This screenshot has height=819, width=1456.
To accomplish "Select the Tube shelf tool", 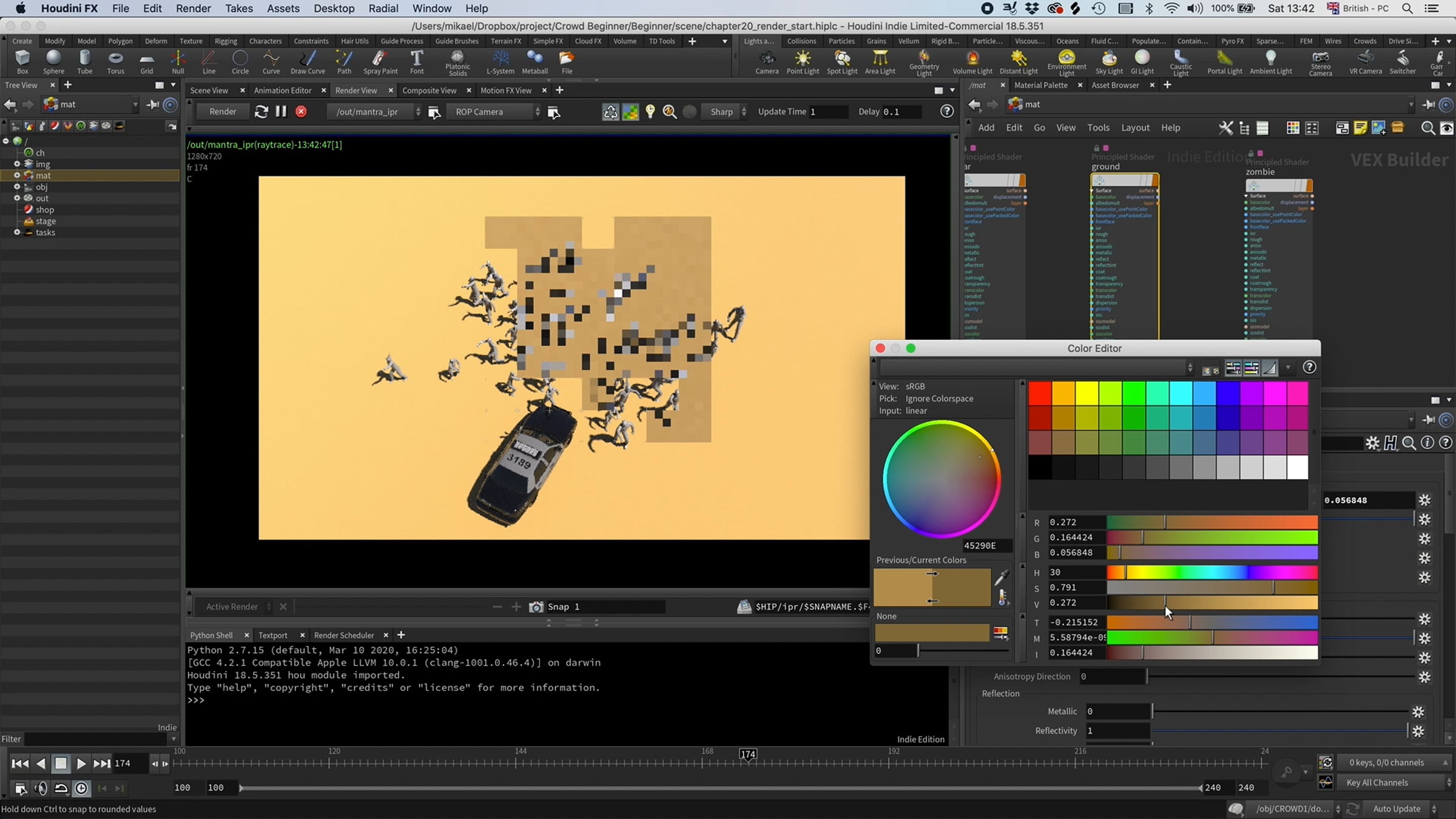I will click(85, 62).
